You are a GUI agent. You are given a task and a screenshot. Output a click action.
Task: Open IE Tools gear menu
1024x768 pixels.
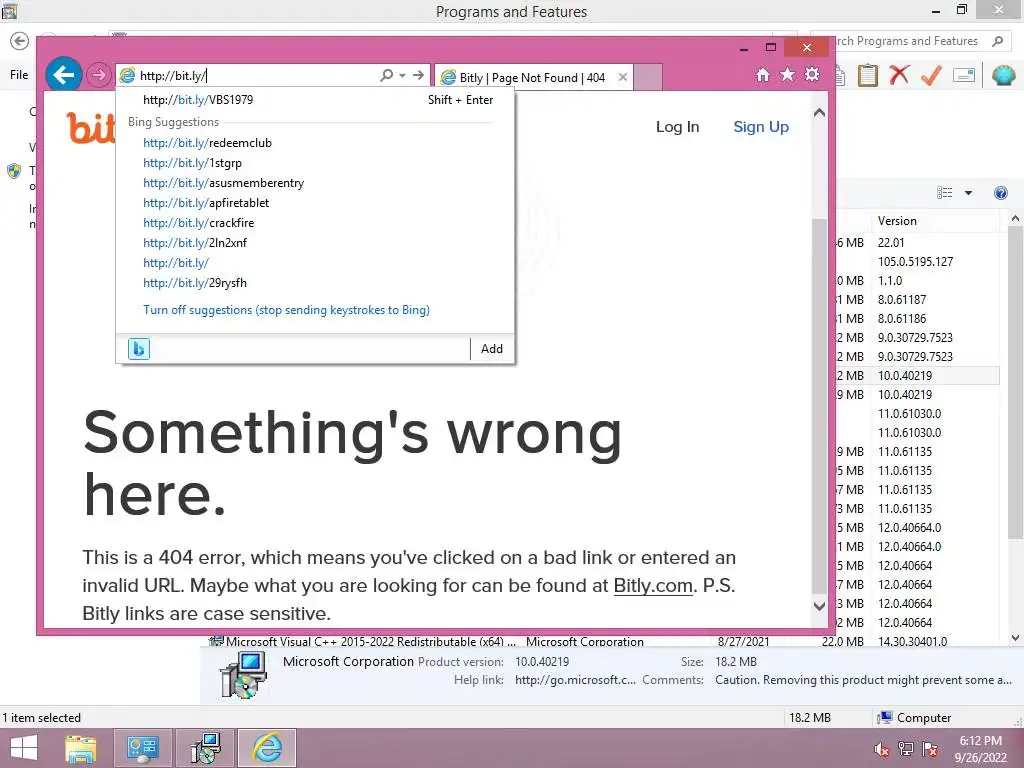[812, 75]
